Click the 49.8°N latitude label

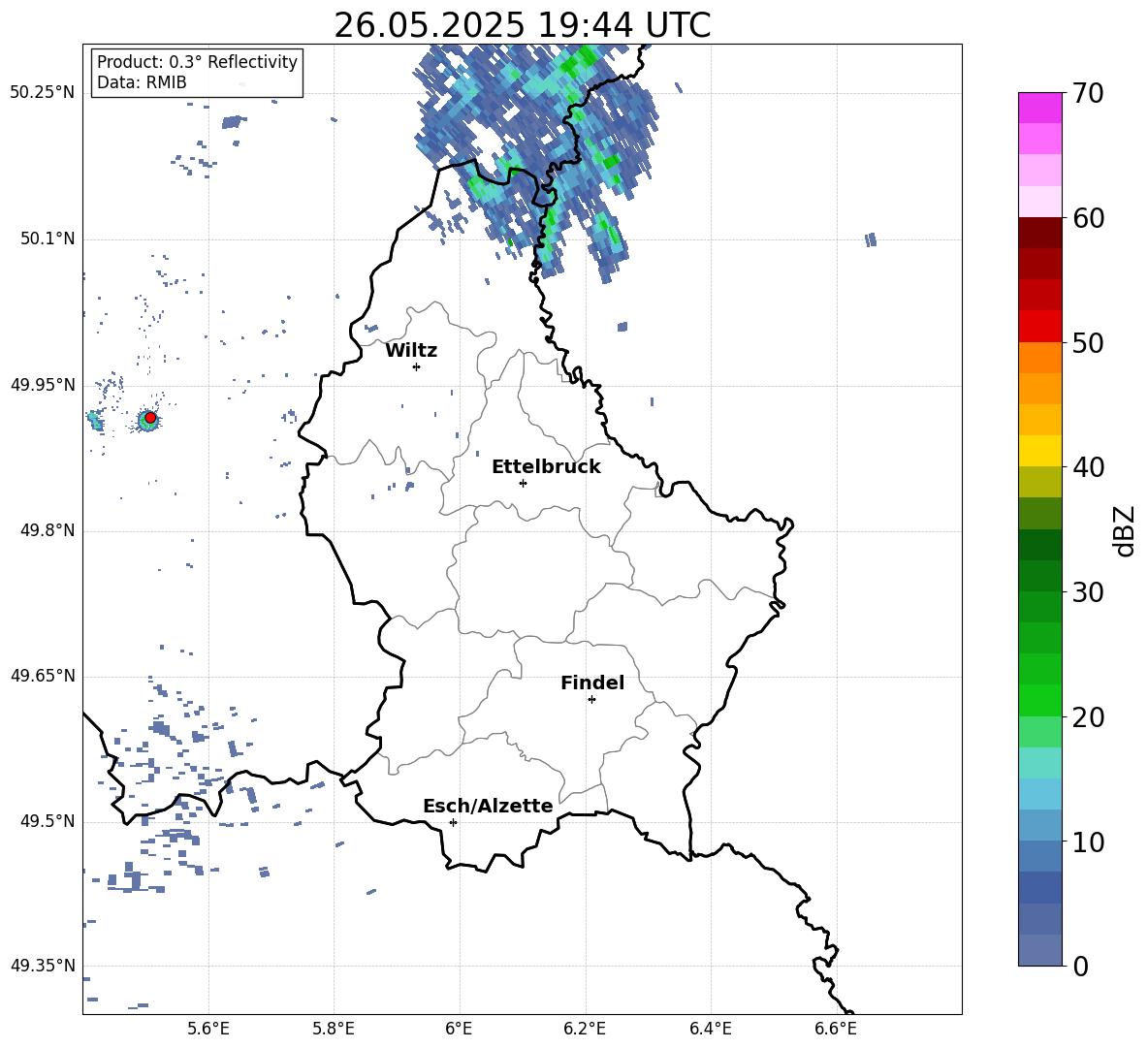click(48, 530)
